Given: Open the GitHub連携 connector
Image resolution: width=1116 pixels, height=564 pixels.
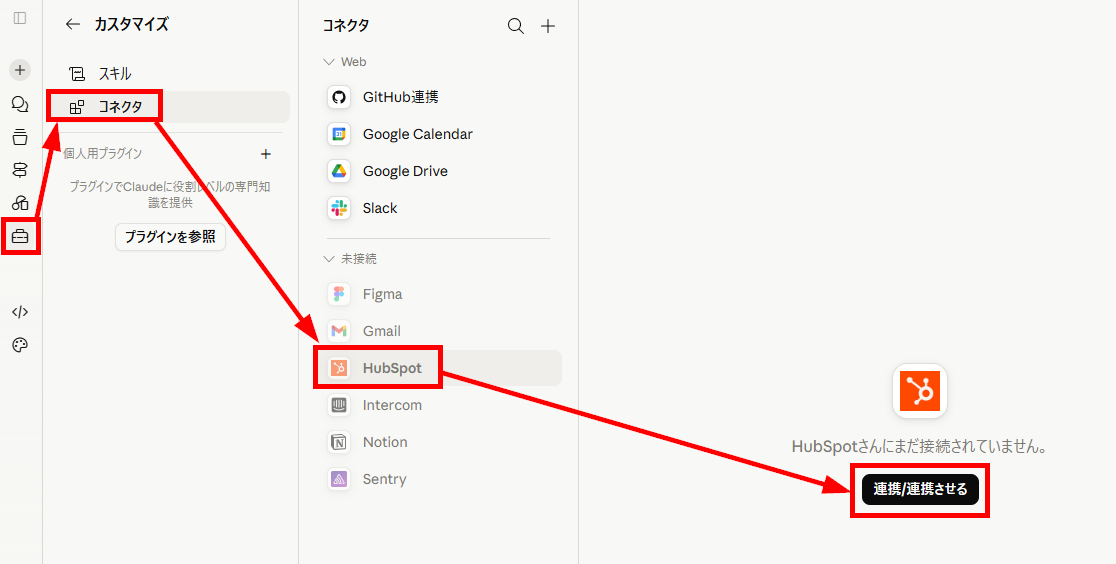Looking at the screenshot, I should pyautogui.click(x=440, y=97).
